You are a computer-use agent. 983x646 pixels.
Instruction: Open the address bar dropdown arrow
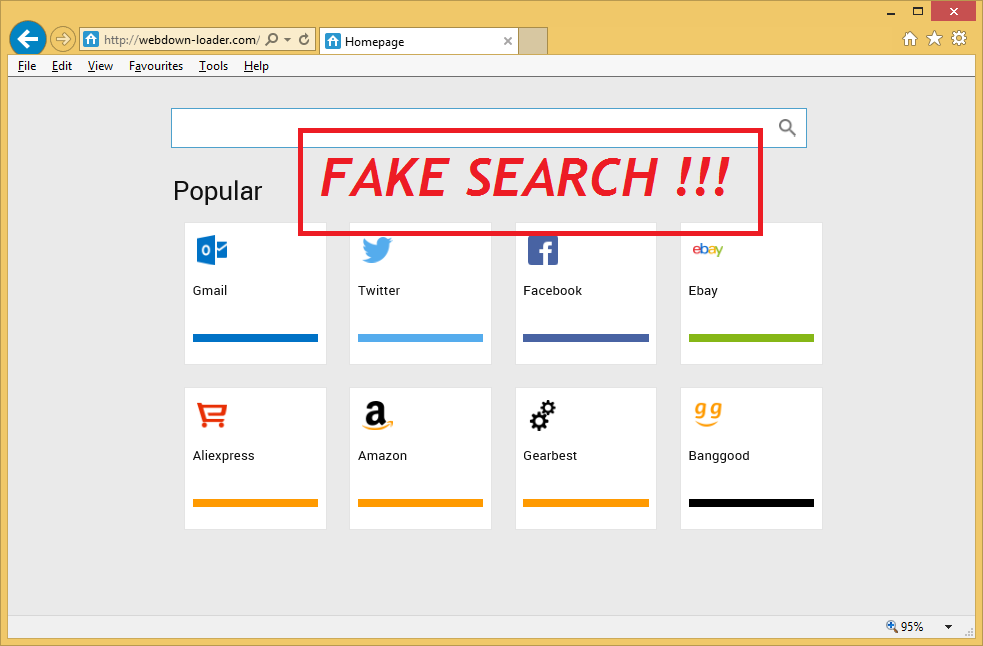(288, 40)
